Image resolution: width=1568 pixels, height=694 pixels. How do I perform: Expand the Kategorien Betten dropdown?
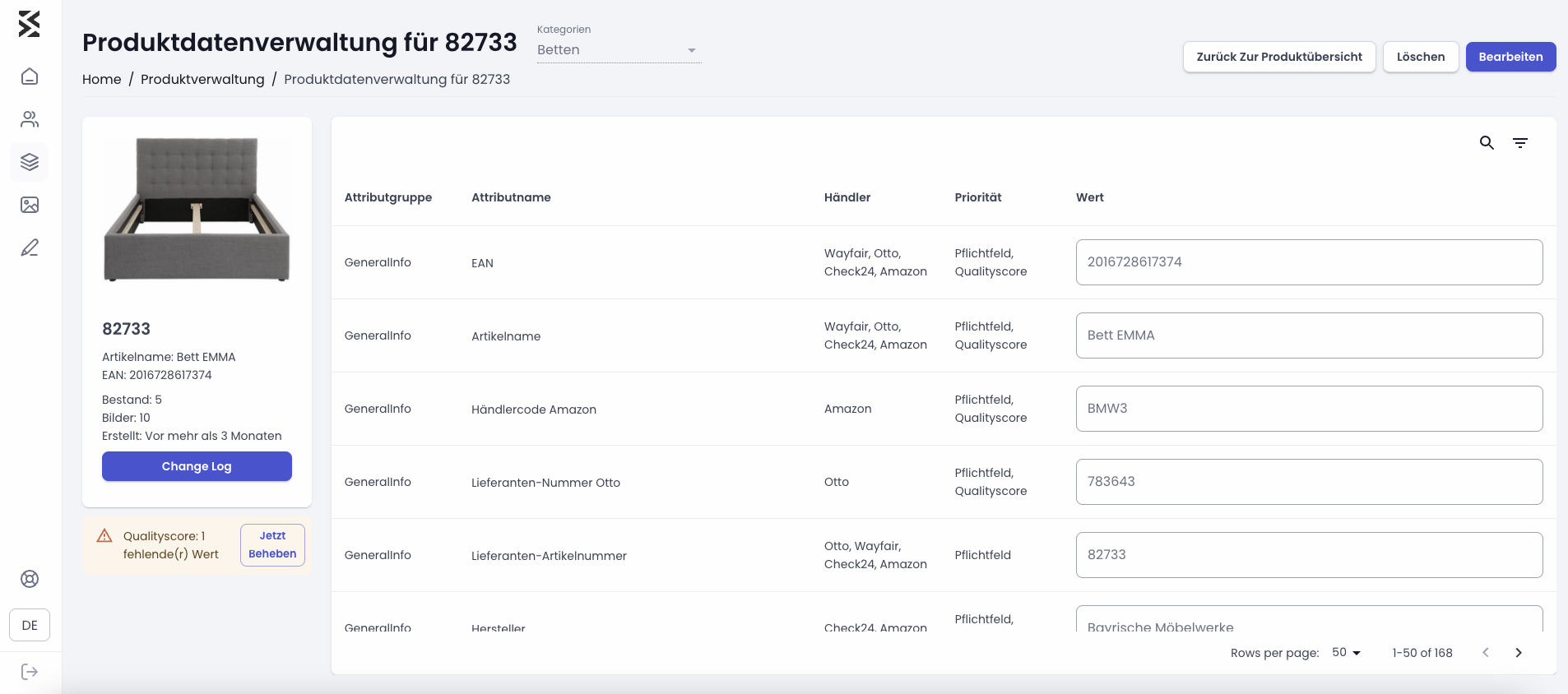[619, 50]
